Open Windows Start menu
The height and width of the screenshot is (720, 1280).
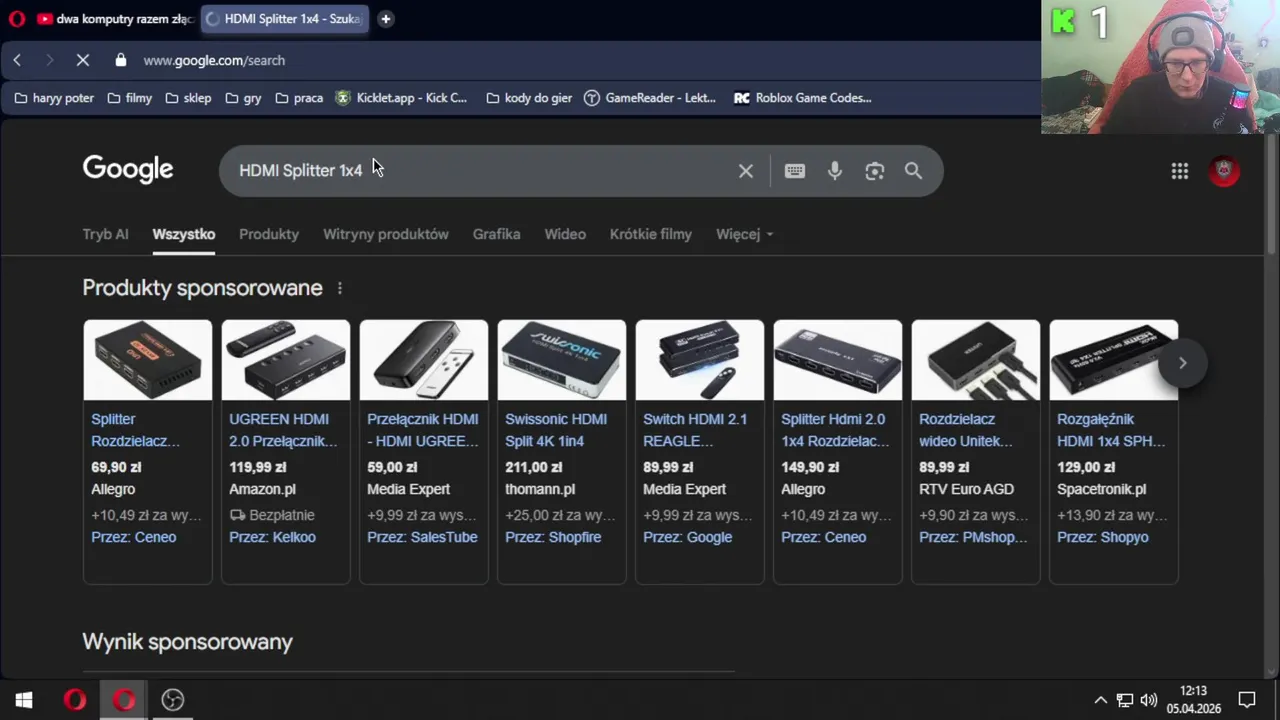(x=24, y=700)
